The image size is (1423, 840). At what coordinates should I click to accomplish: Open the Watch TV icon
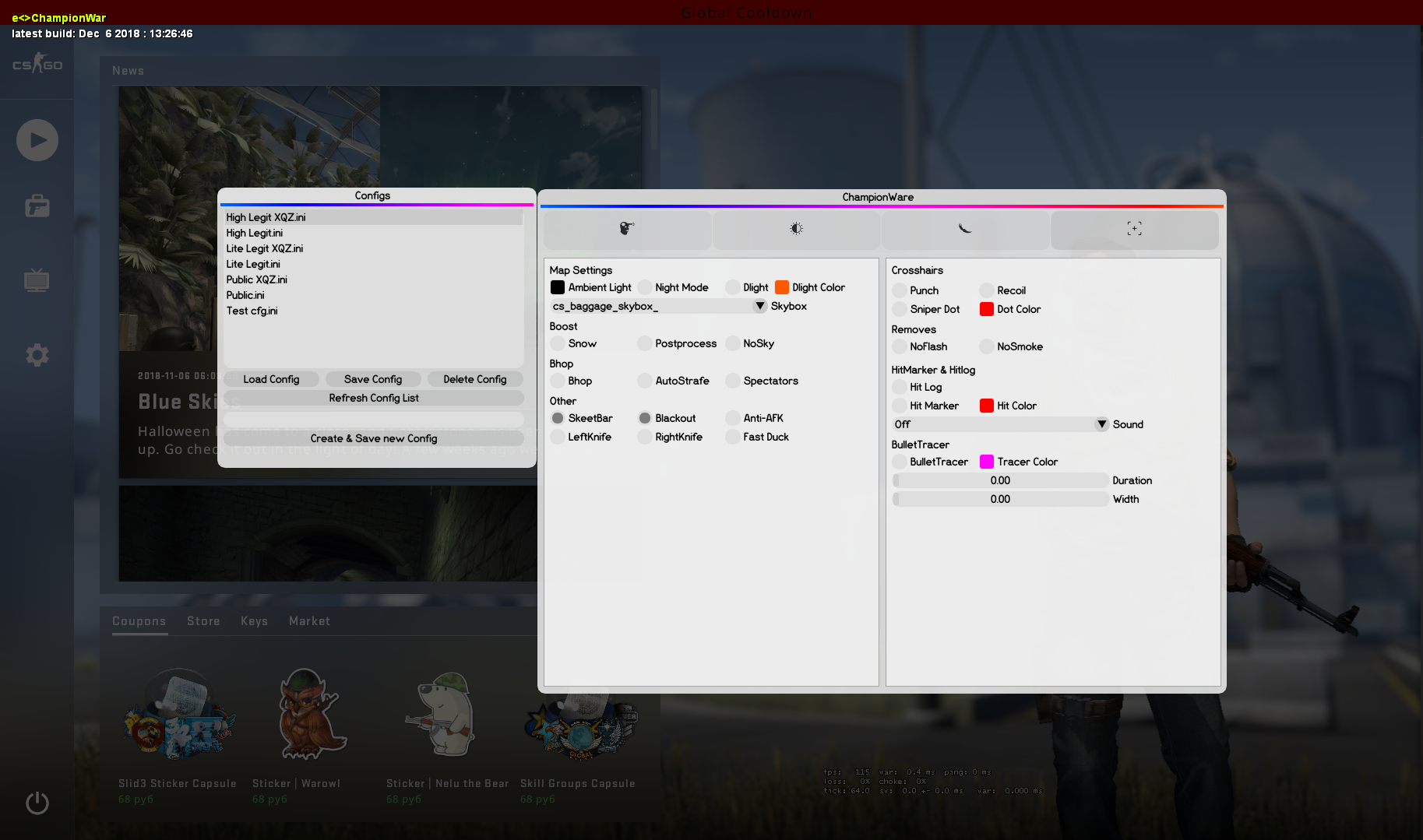click(x=37, y=280)
